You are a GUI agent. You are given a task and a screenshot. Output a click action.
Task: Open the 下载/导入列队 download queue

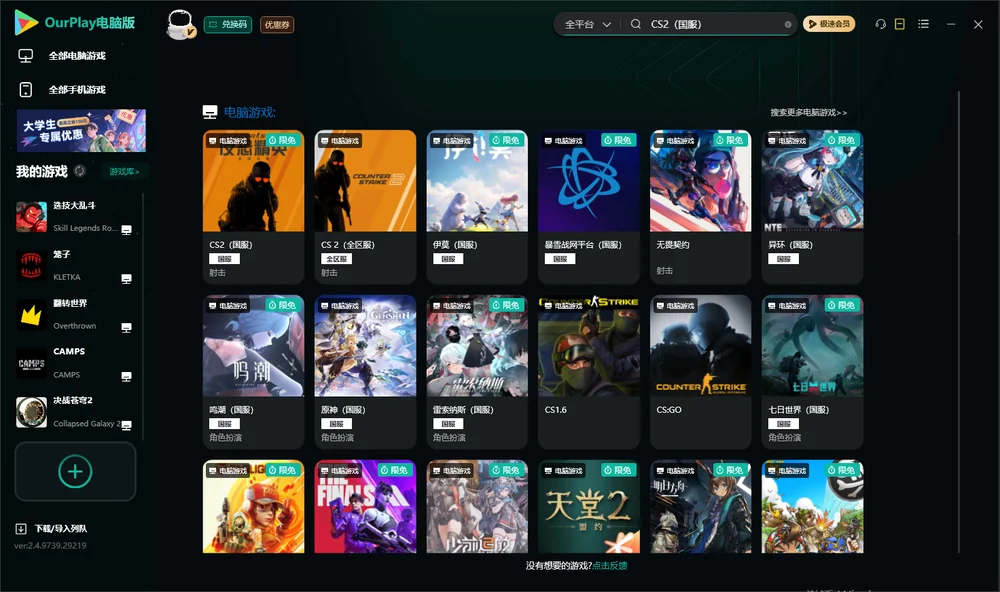pos(52,529)
